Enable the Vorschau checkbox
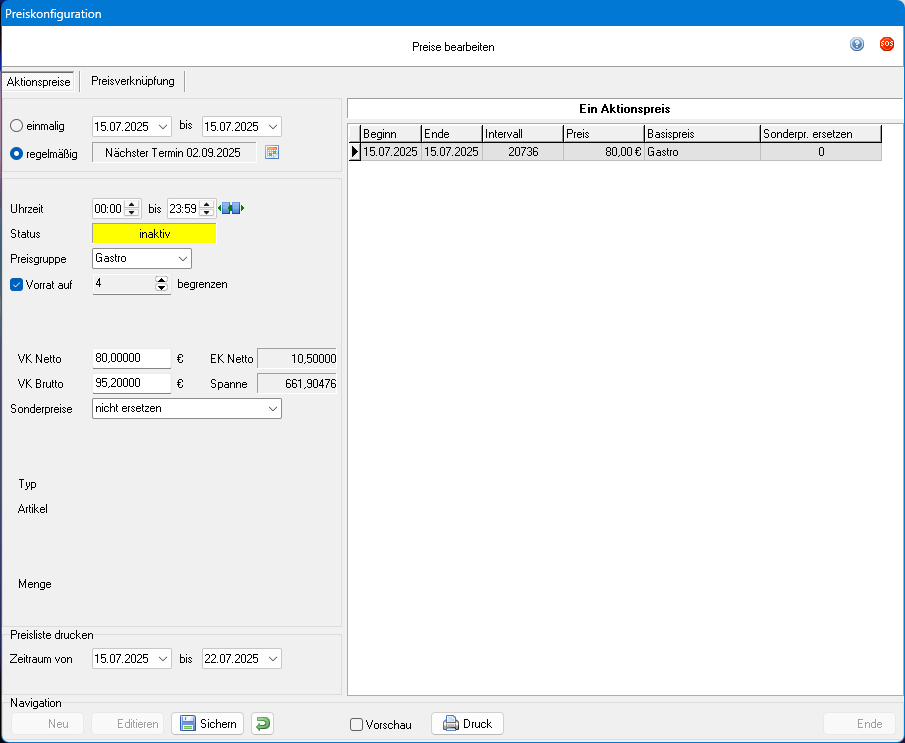 [x=357, y=725]
